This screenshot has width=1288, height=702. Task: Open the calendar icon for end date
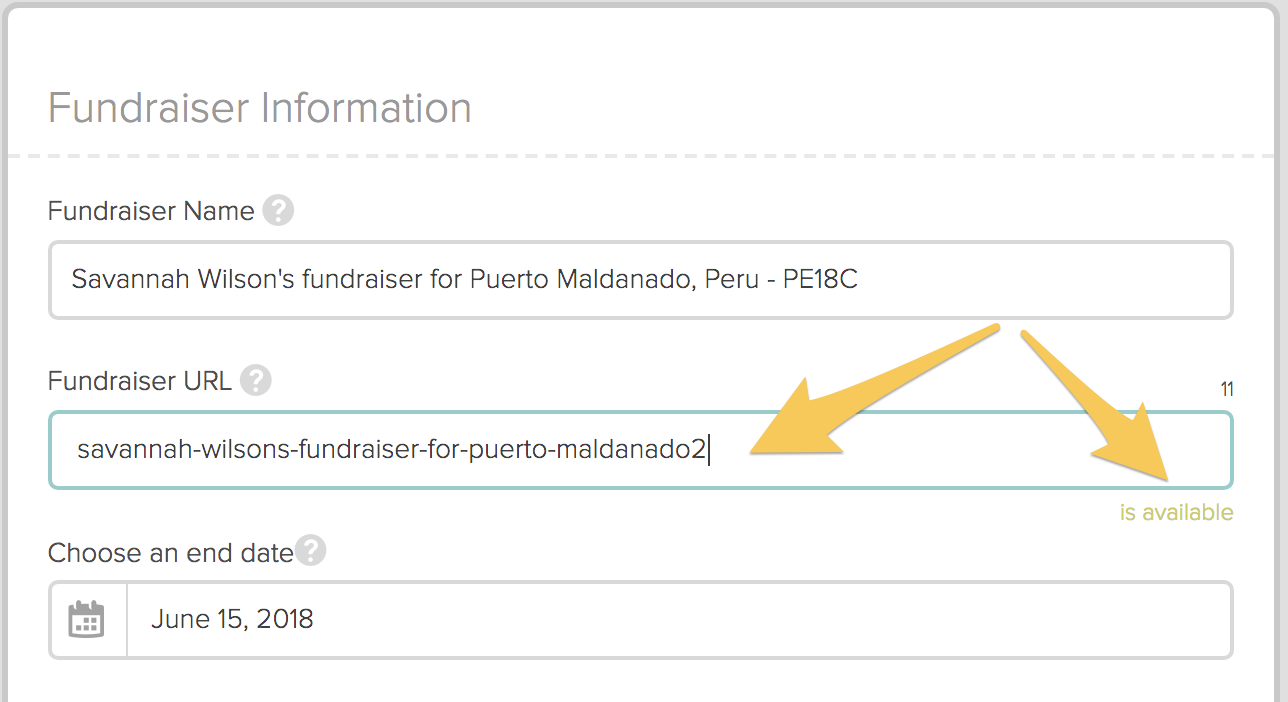(87, 619)
